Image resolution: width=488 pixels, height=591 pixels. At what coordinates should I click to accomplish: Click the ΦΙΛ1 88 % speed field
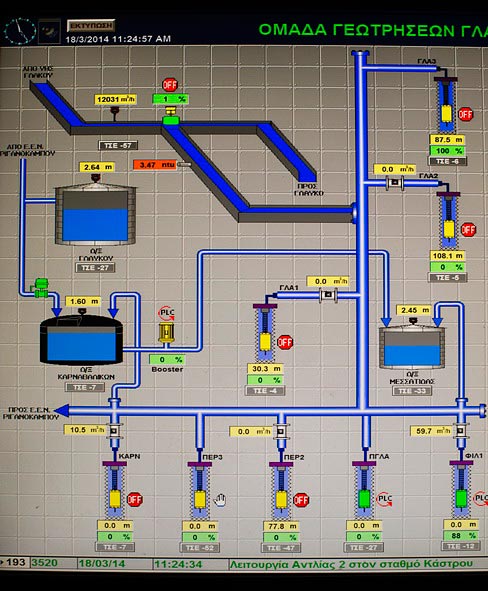[461, 535]
